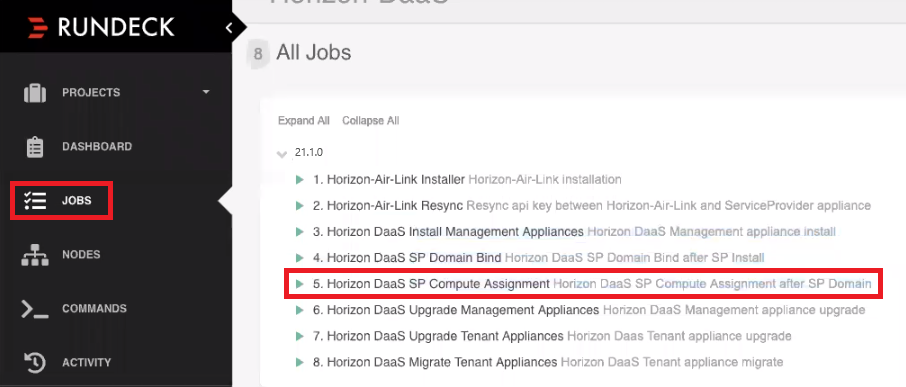Image resolution: width=906 pixels, height=387 pixels.
Task: Open job 5. SP Compute Assignment
Action: [432, 284]
